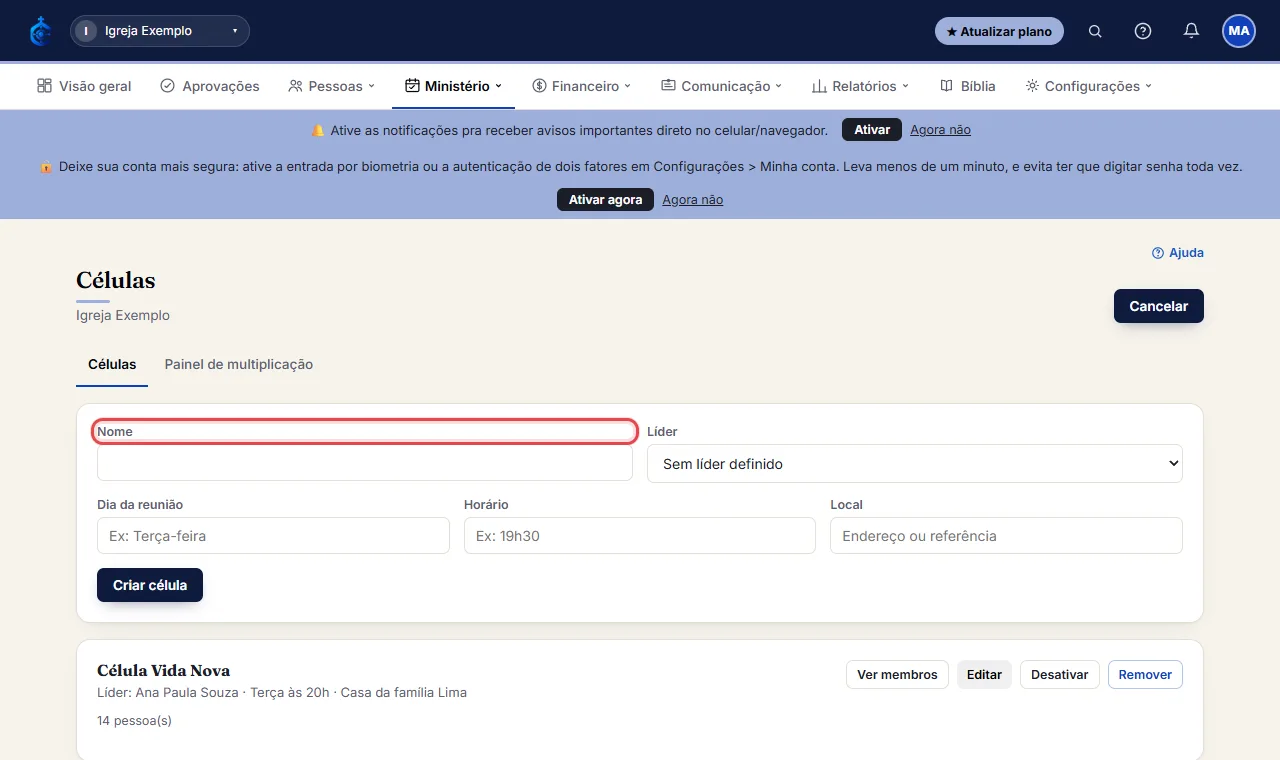
Task: Click Ativar agora security button
Action: (605, 200)
